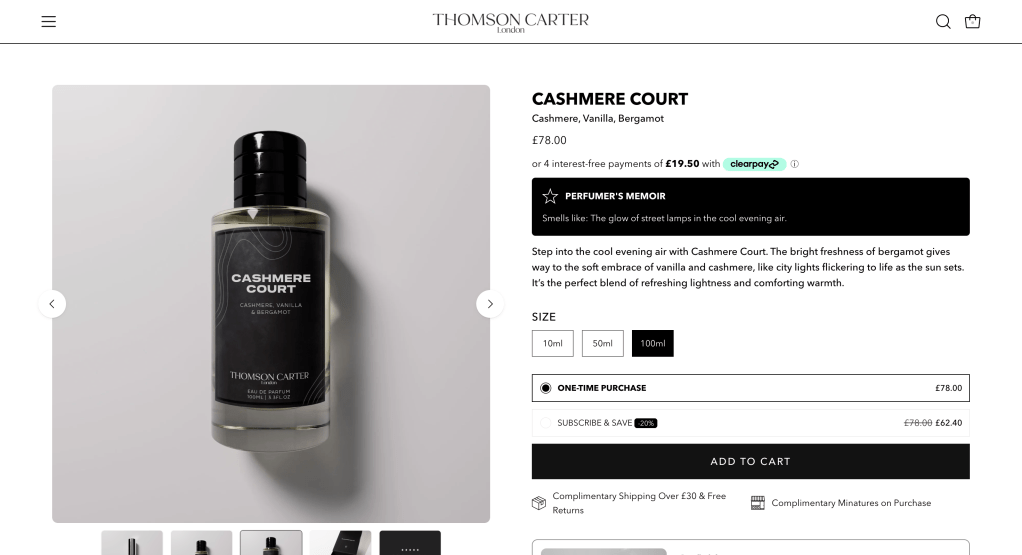Image resolution: width=1022 pixels, height=555 pixels.
Task: Choose the 50ml size option
Action: [x=602, y=343]
